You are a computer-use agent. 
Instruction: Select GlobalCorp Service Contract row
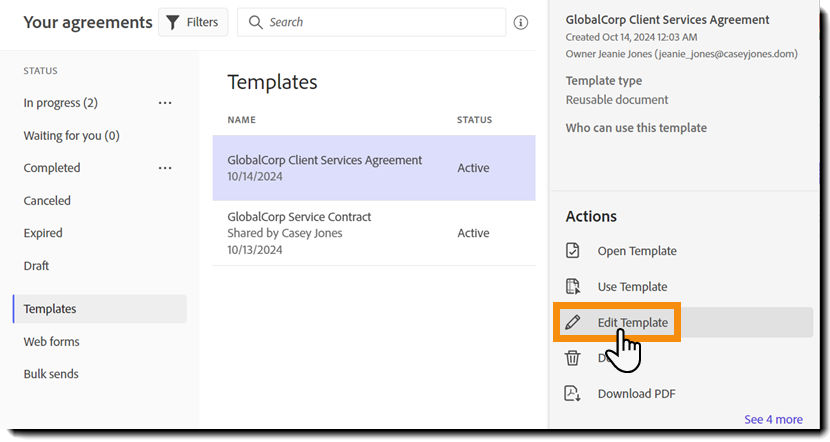(374, 233)
